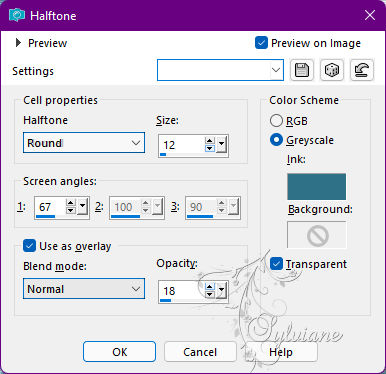The width and height of the screenshot is (386, 374).
Task: Click the Save preset floppy disk icon
Action: (302, 70)
